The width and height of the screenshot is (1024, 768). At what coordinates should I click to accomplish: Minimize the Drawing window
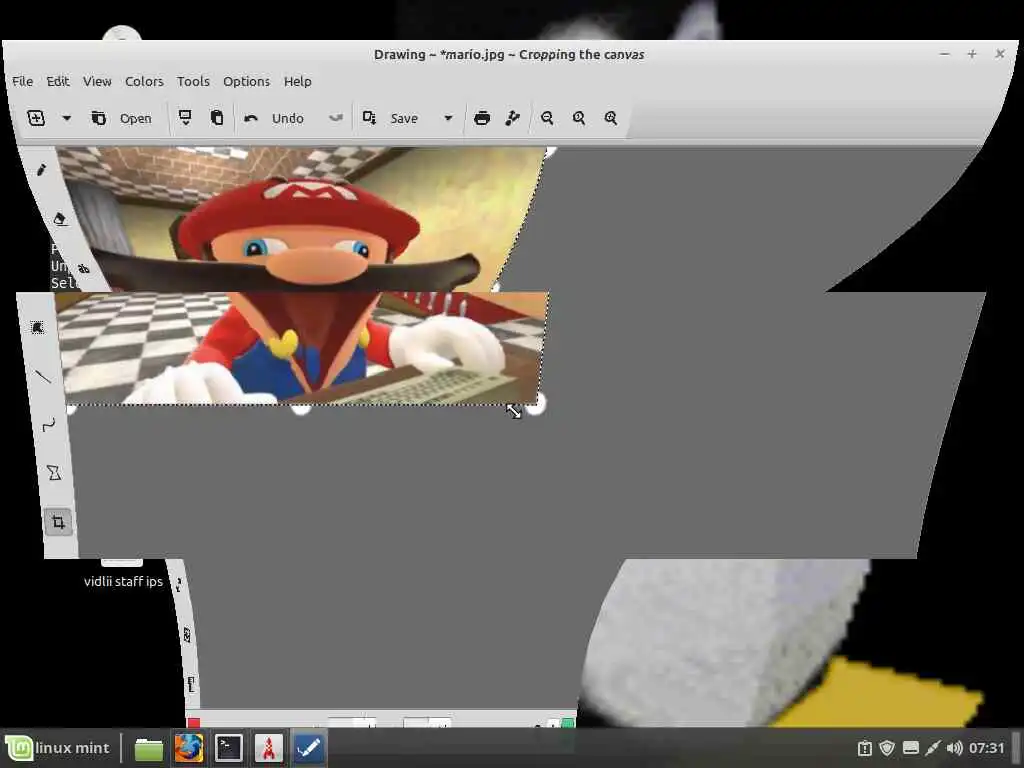[944, 54]
